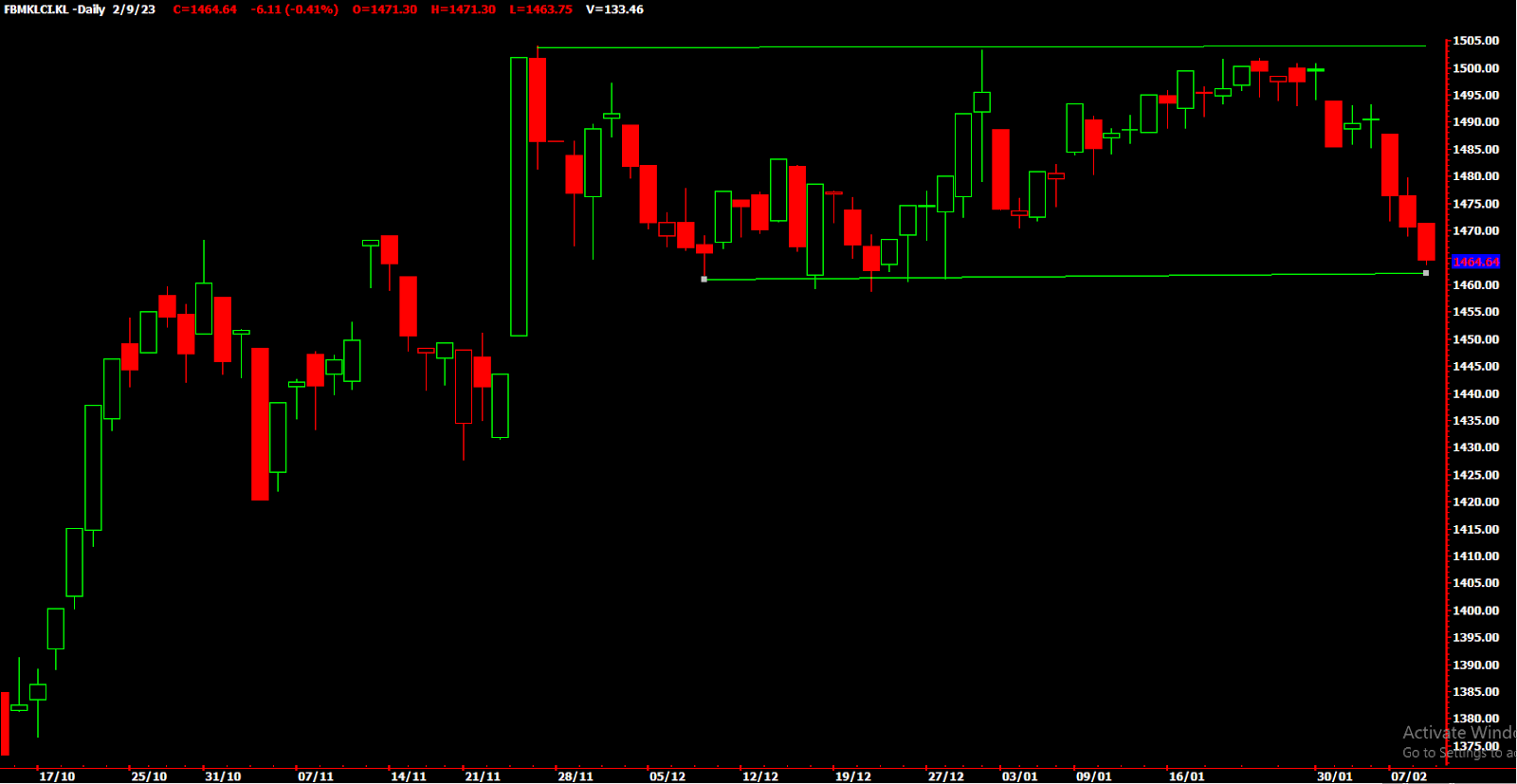Image resolution: width=1517 pixels, height=784 pixels.
Task: Click the -6.11 (-0.41%) change value
Action: pyautogui.click(x=295, y=9)
